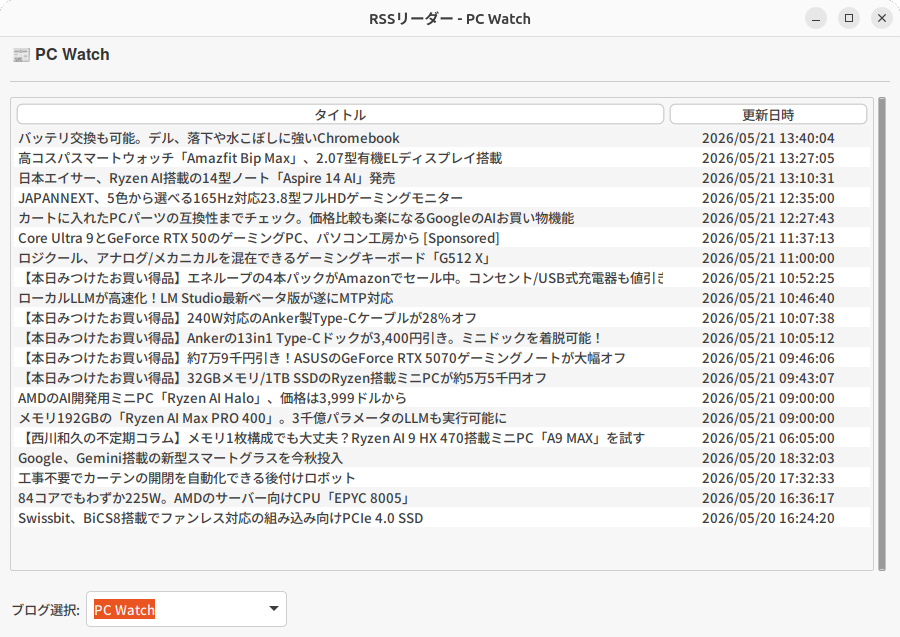This screenshot has height=637, width=900.
Task: Click the date 2026/05/21 11:00:00
Action: tap(768, 258)
